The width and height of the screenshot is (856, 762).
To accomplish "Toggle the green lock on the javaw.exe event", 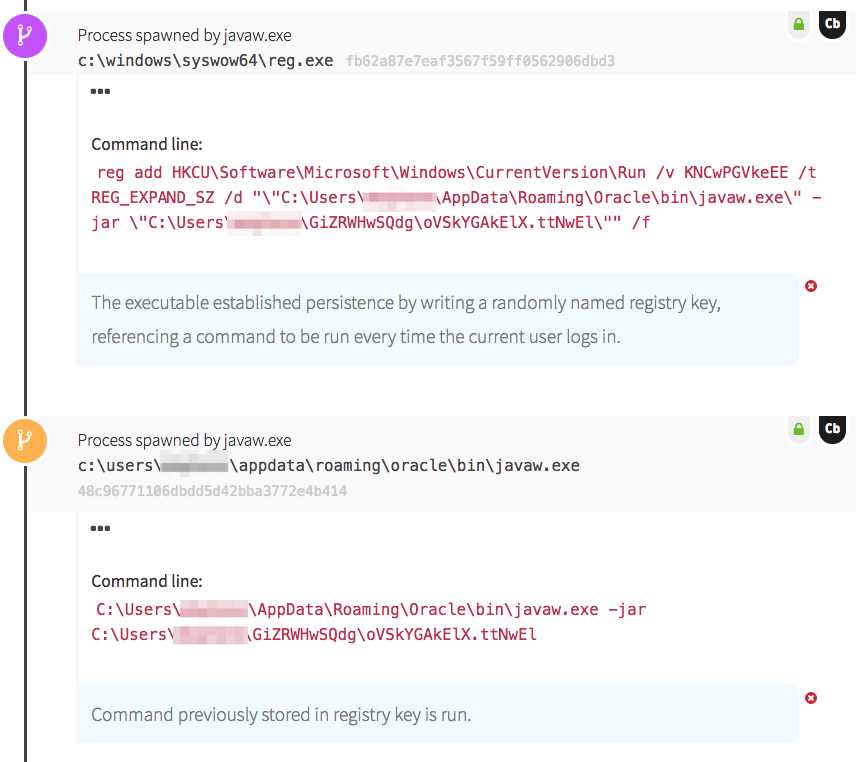I will 798,429.
